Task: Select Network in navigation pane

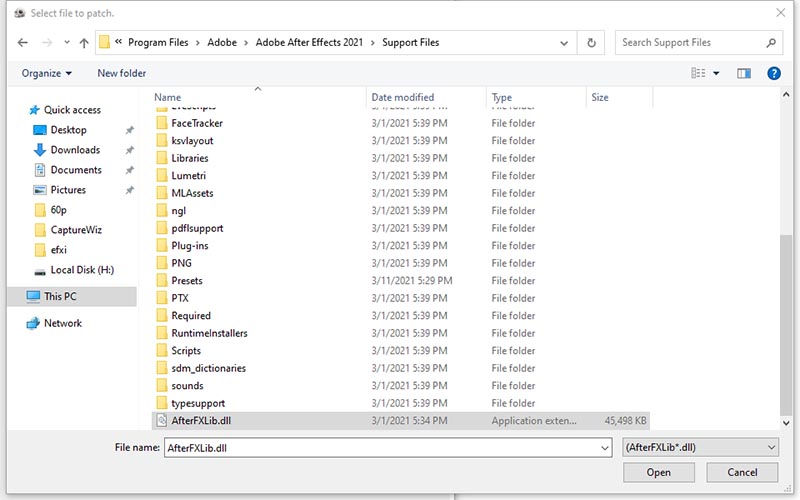Action: (x=63, y=323)
